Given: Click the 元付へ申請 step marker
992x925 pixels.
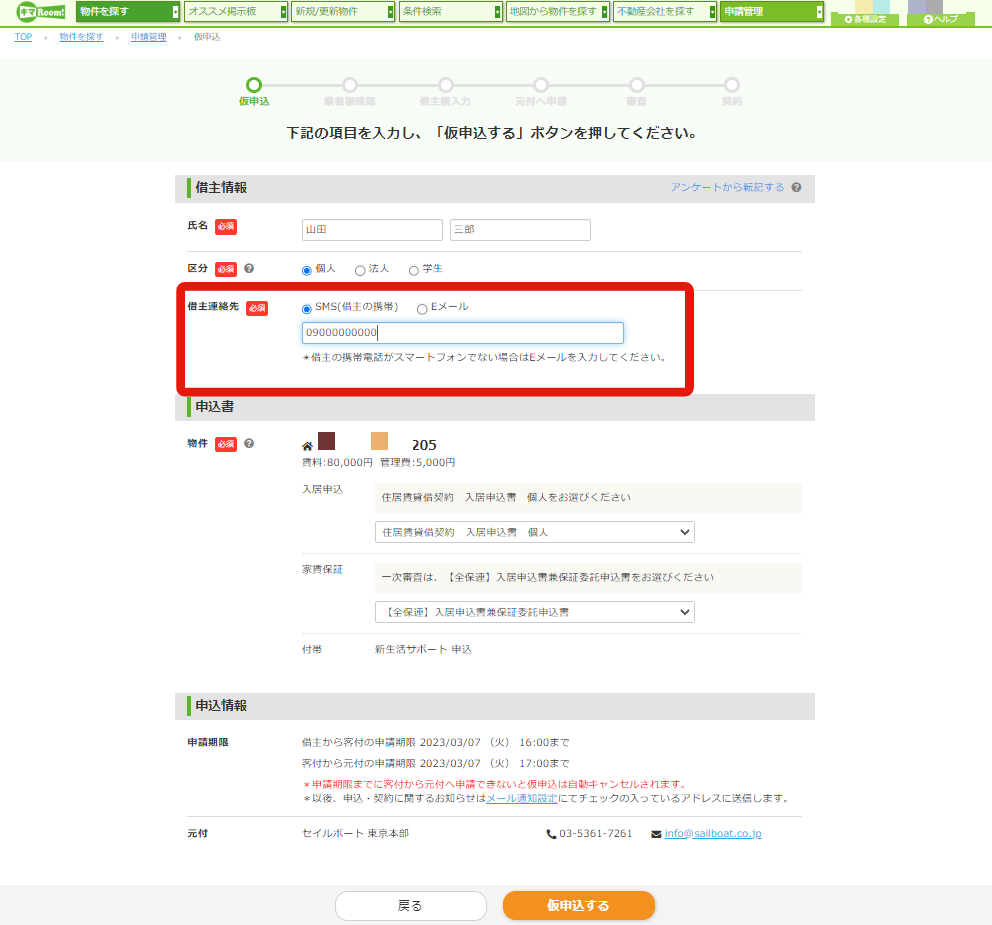Looking at the screenshot, I should pyautogui.click(x=541, y=85).
